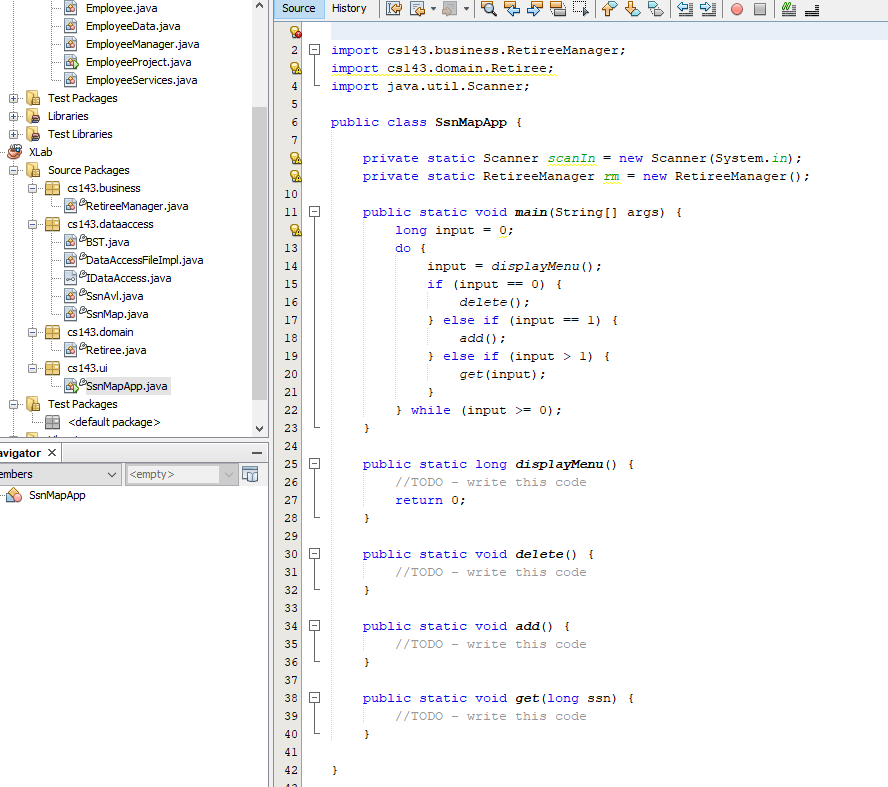Screen dimensions: 888x787
Task: Click the Projects panel scroll-down arrow
Action: click(259, 429)
